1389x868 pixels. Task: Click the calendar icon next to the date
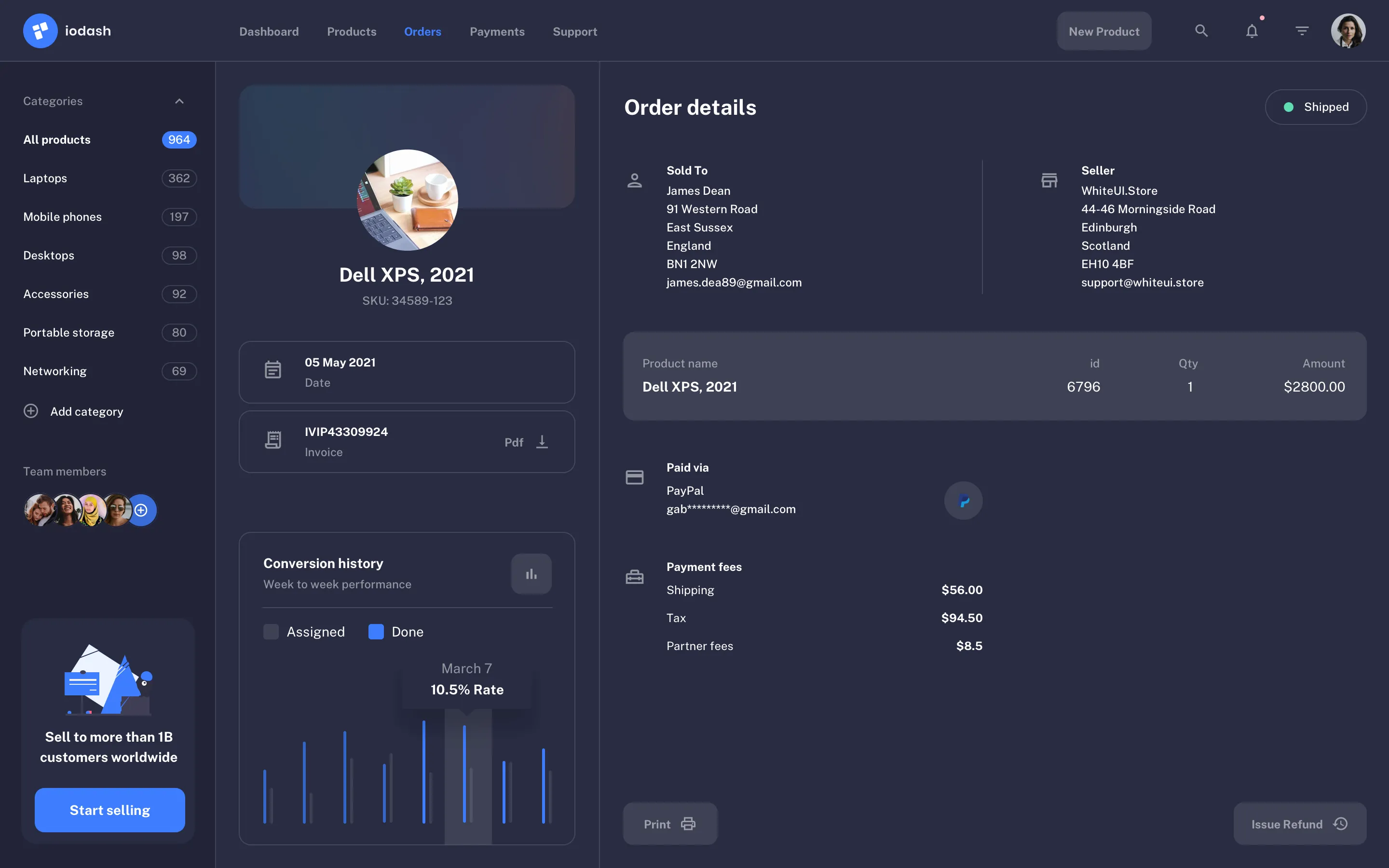point(273,370)
